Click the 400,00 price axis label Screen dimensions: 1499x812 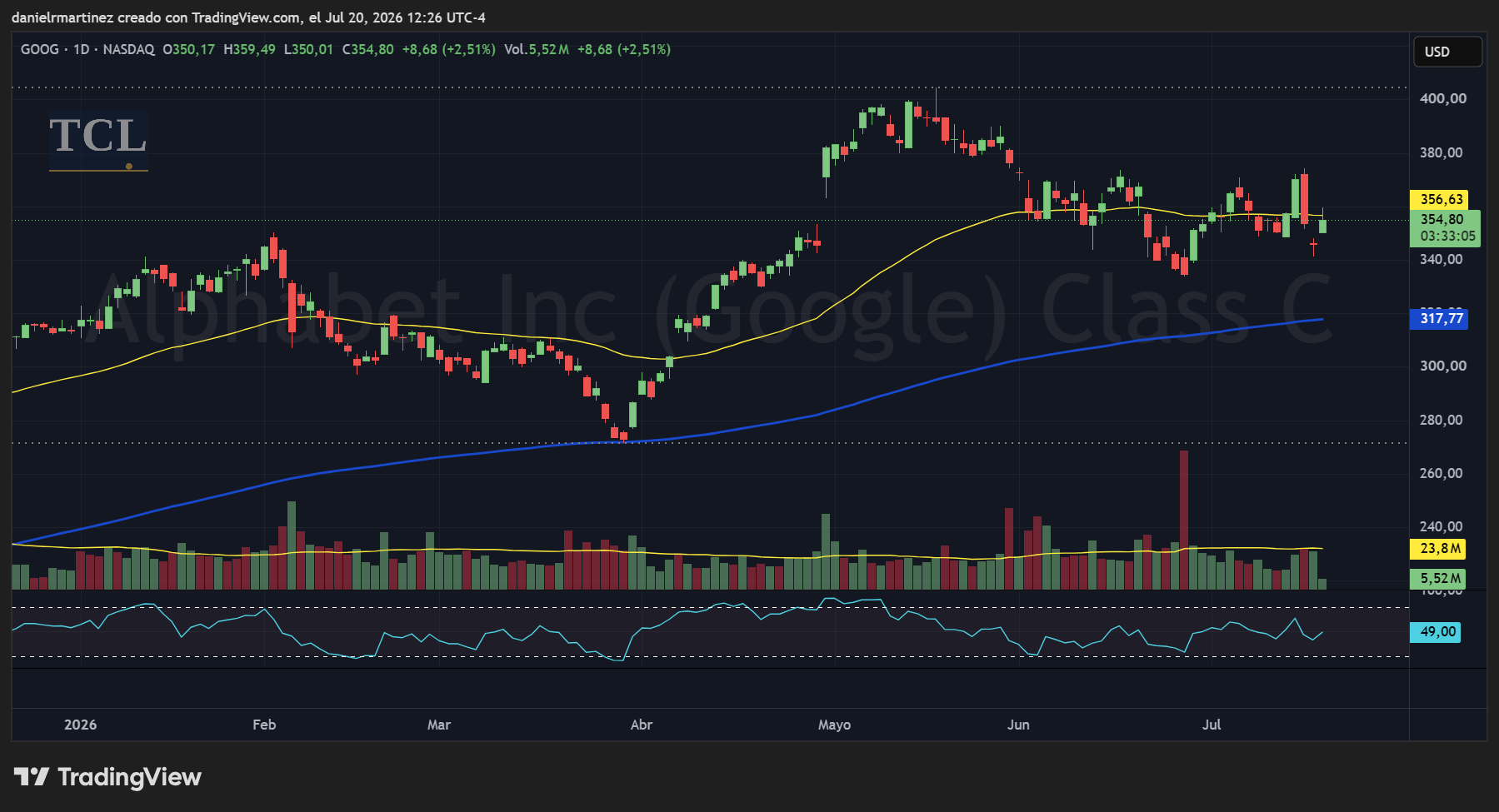(x=1443, y=98)
